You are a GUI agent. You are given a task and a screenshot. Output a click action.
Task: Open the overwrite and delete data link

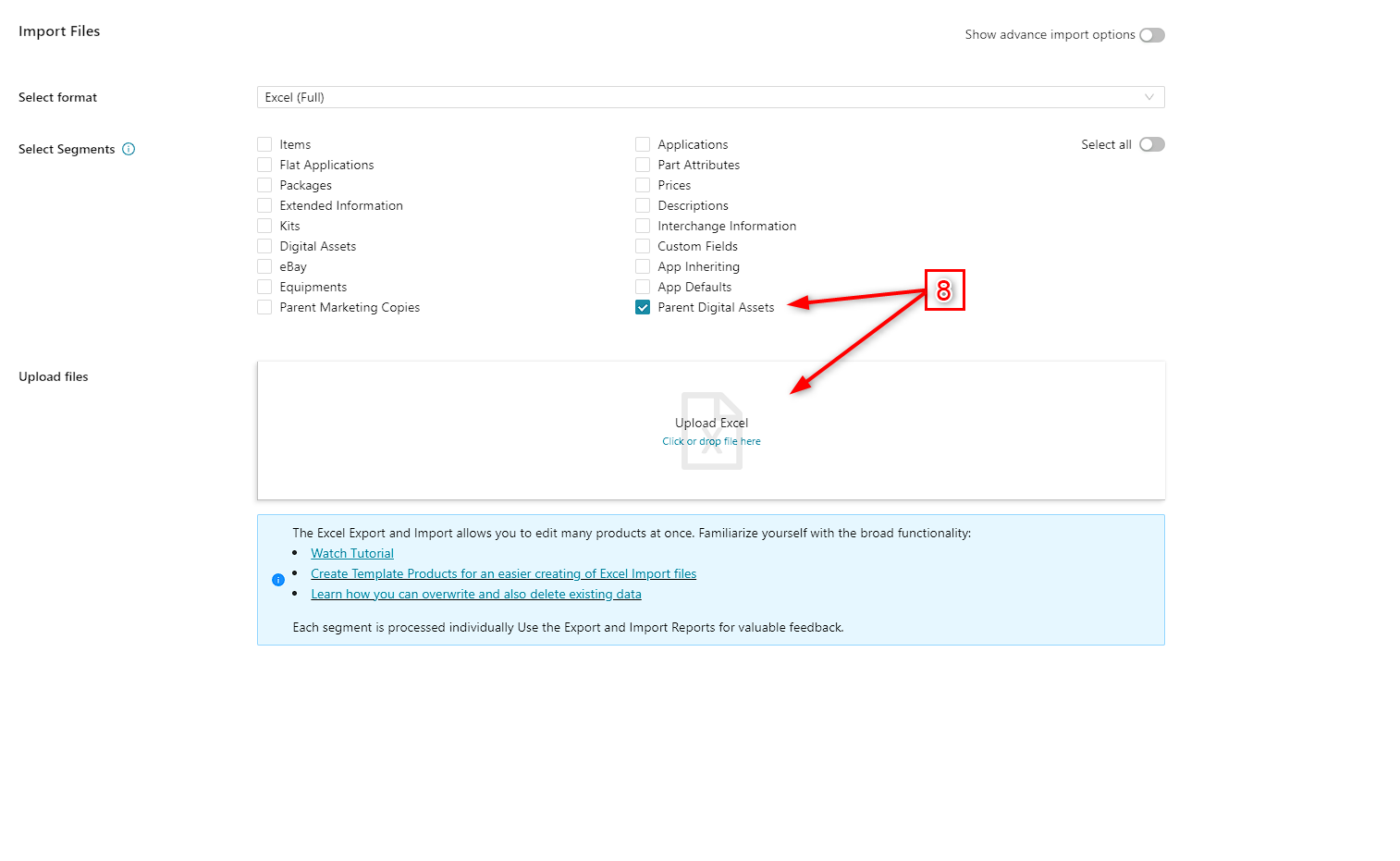pyautogui.click(x=475, y=594)
